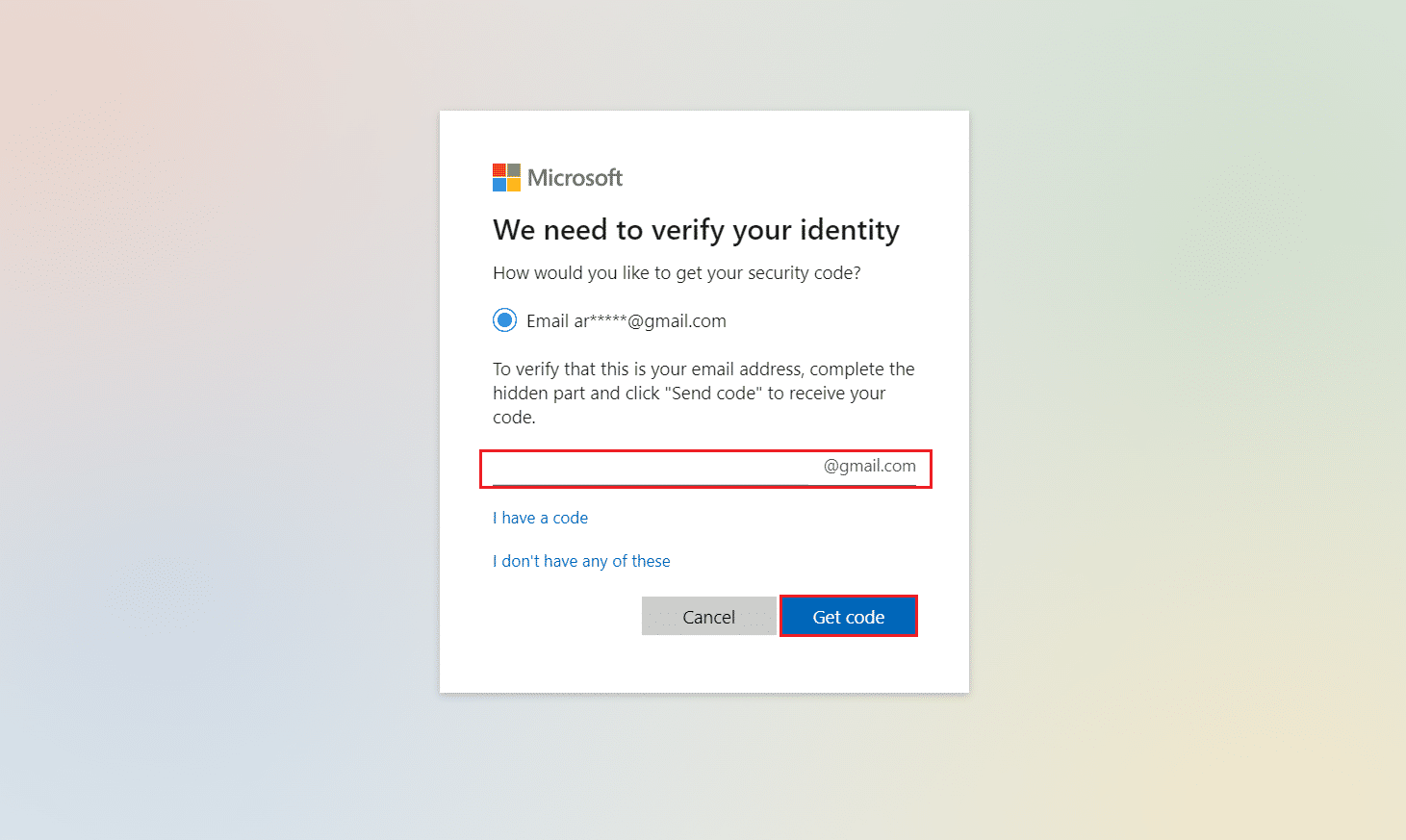Click the @gmail.com suffix in the input
Screen dimensions: 1406x840
click(869, 467)
